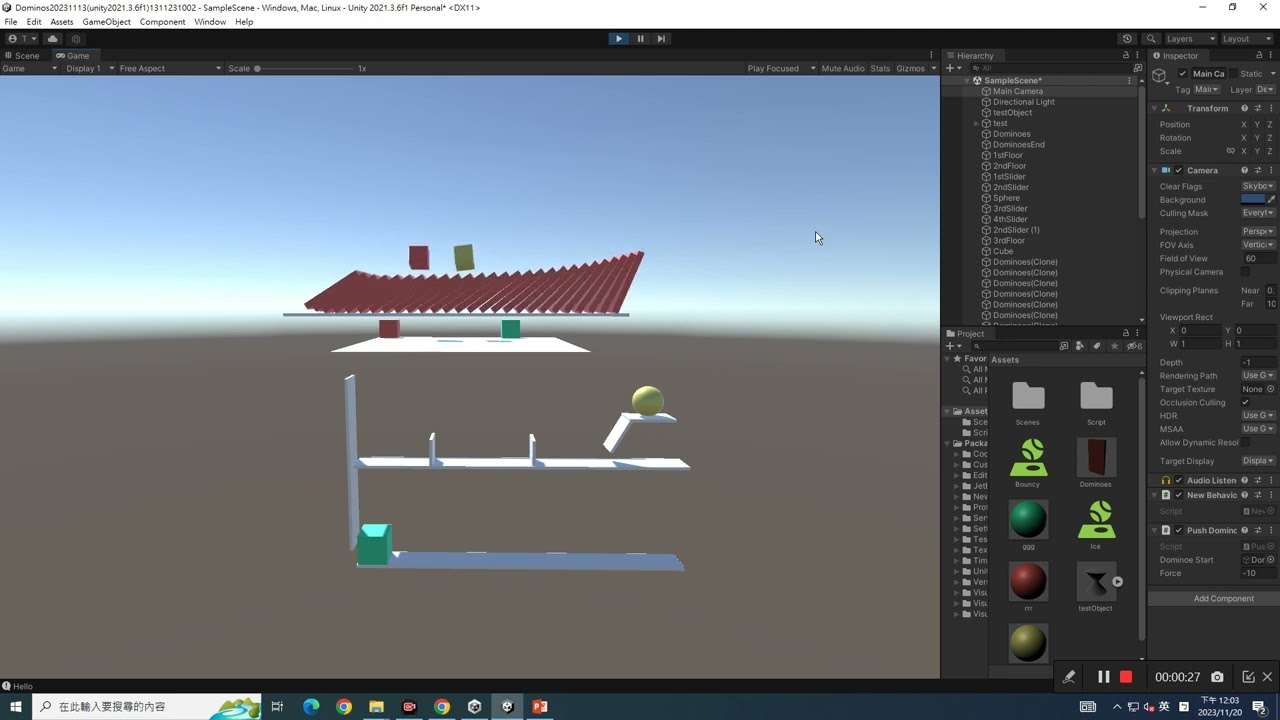Enable the Physical Camera checkbox
Screen dimensions: 1280x720
click(1245, 272)
